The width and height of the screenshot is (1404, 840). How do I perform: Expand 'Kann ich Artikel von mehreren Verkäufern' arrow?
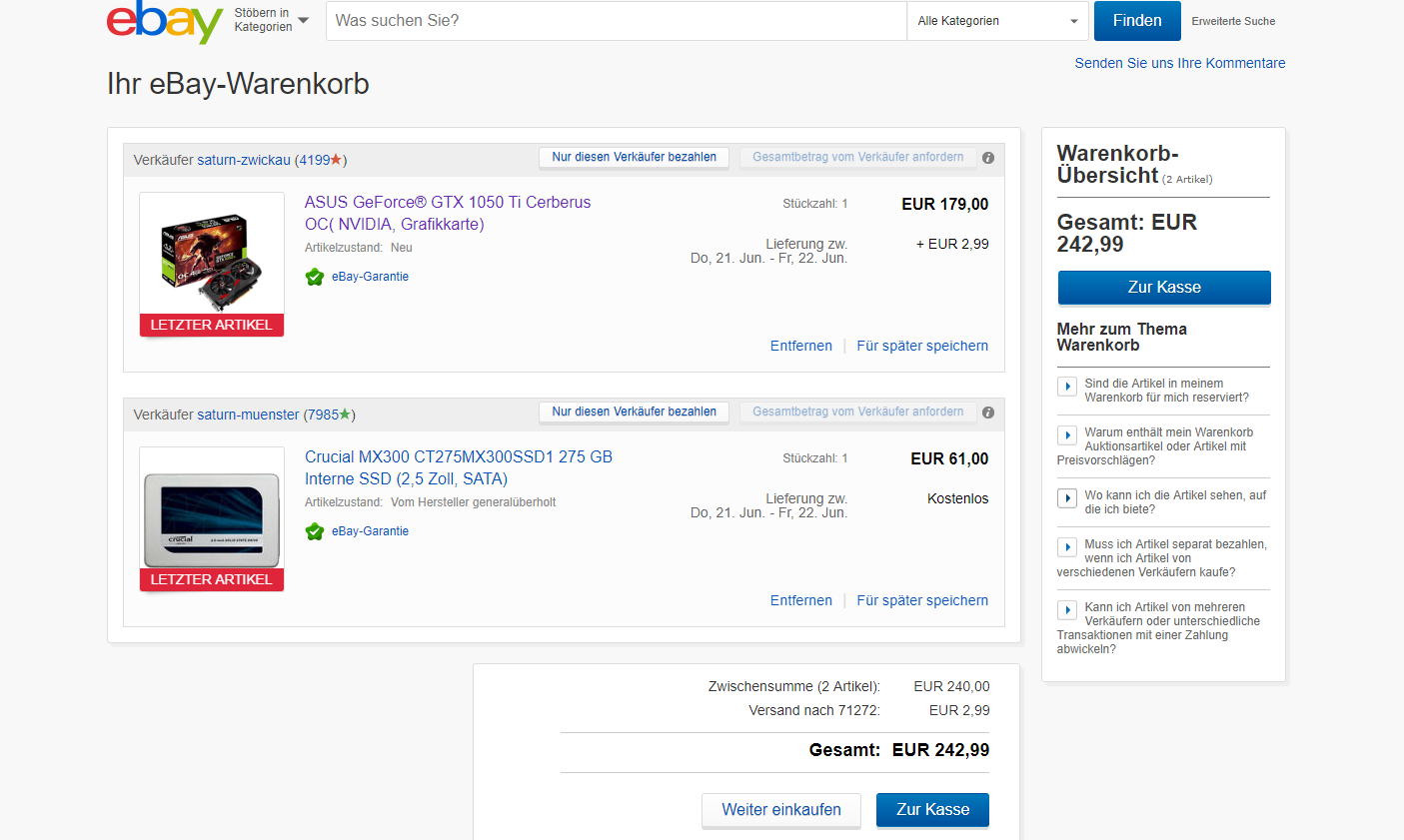pos(1067,610)
